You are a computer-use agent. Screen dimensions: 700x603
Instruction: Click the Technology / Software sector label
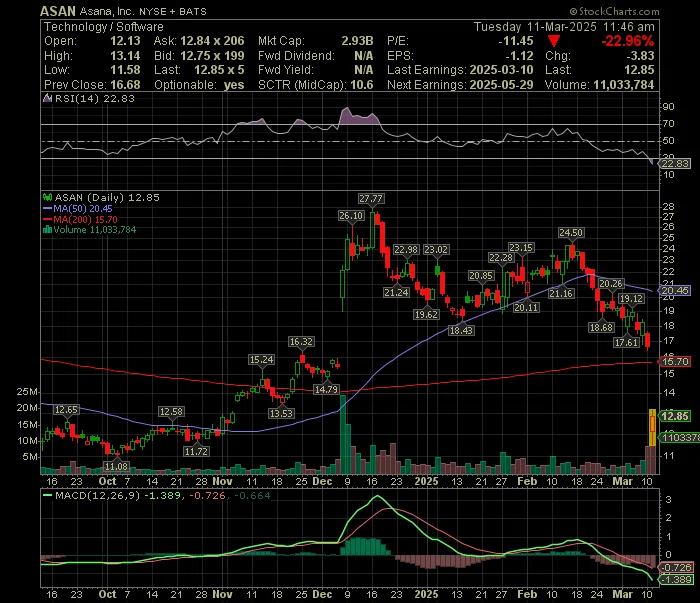coord(104,27)
